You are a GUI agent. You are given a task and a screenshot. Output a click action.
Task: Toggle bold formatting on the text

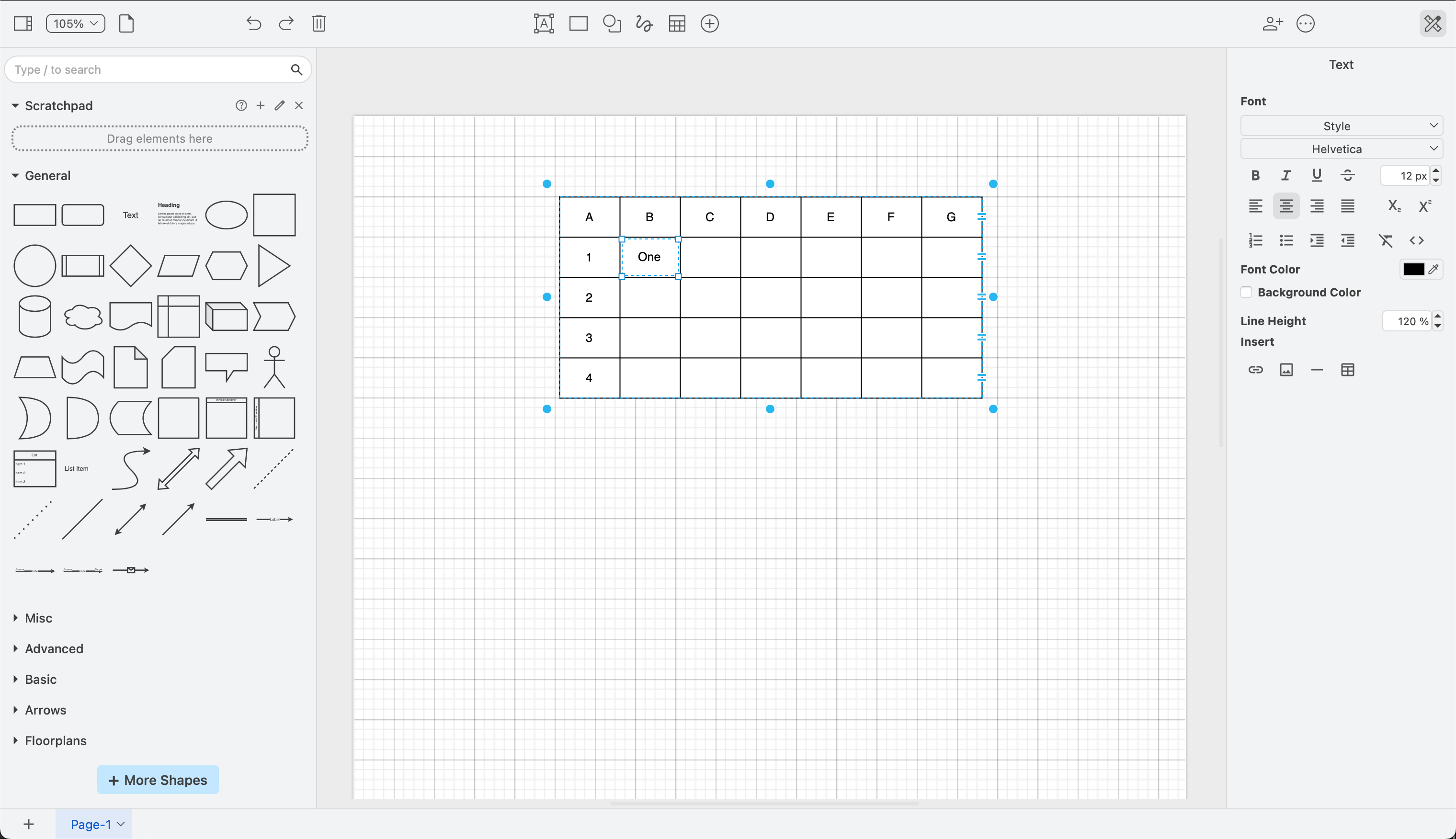[1255, 175]
